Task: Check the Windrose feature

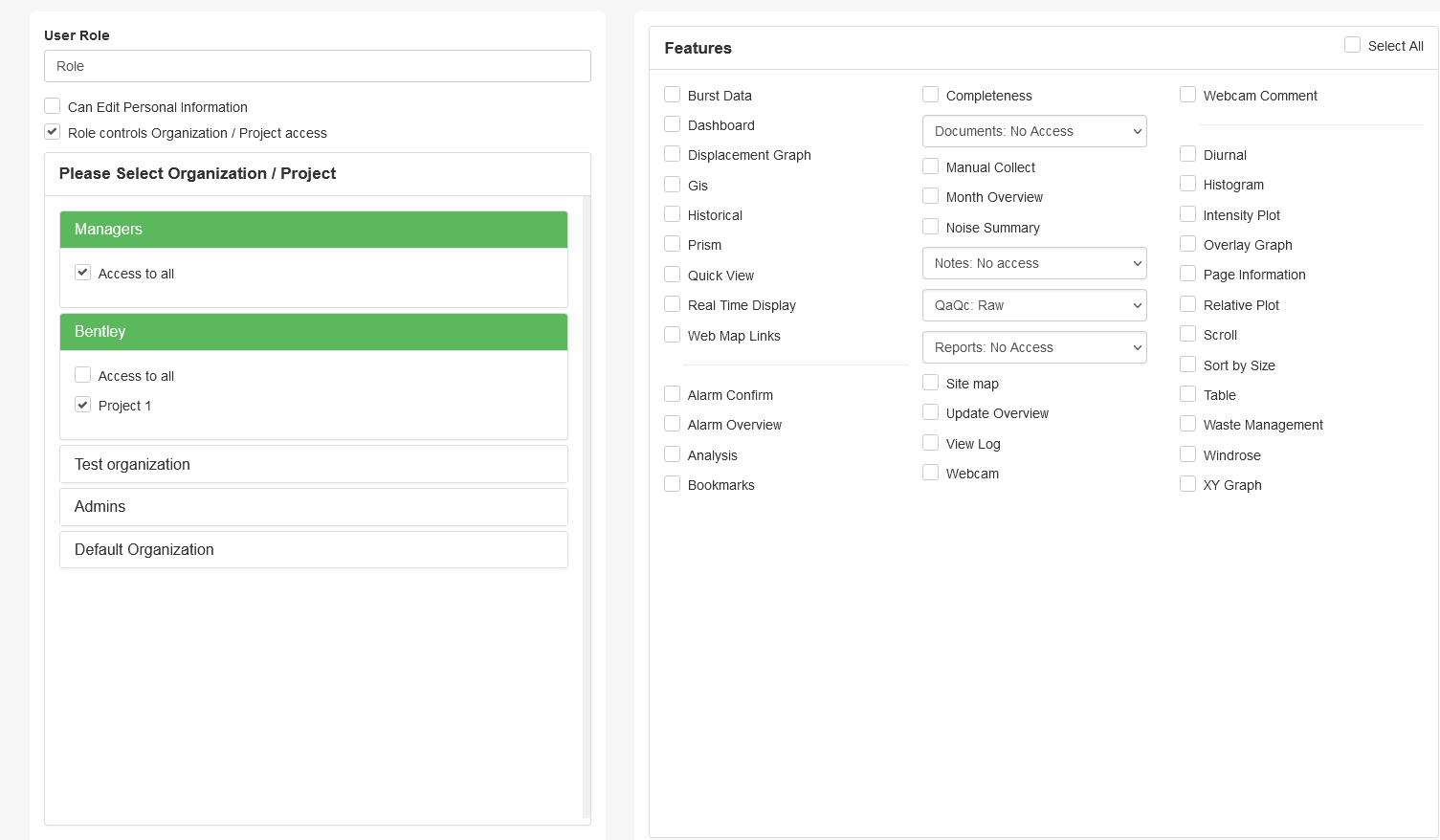Action: 1188,454
